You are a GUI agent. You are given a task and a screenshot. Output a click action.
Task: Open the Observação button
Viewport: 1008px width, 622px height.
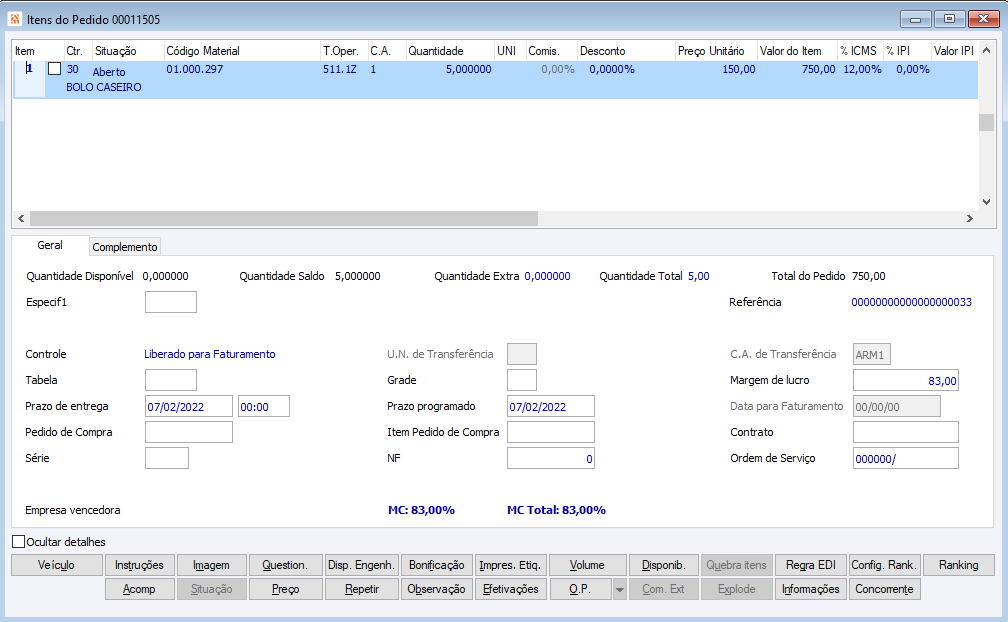(x=436, y=589)
